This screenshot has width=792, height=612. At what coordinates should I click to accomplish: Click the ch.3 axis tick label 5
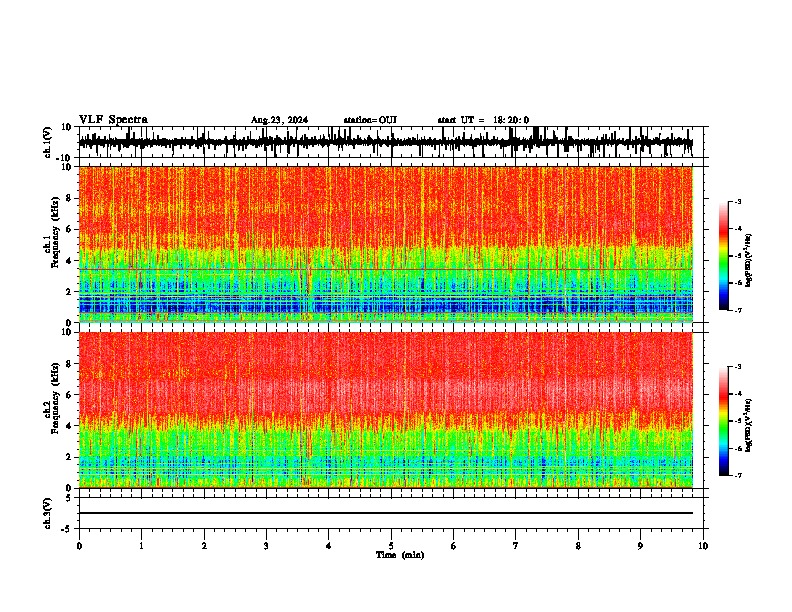70,498
